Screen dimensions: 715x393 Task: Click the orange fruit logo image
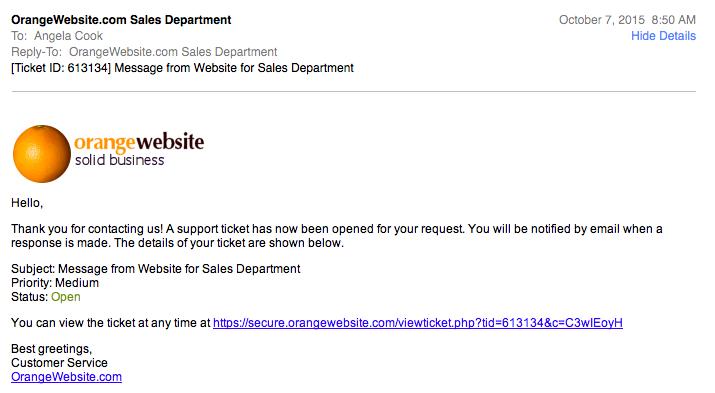click(41, 154)
